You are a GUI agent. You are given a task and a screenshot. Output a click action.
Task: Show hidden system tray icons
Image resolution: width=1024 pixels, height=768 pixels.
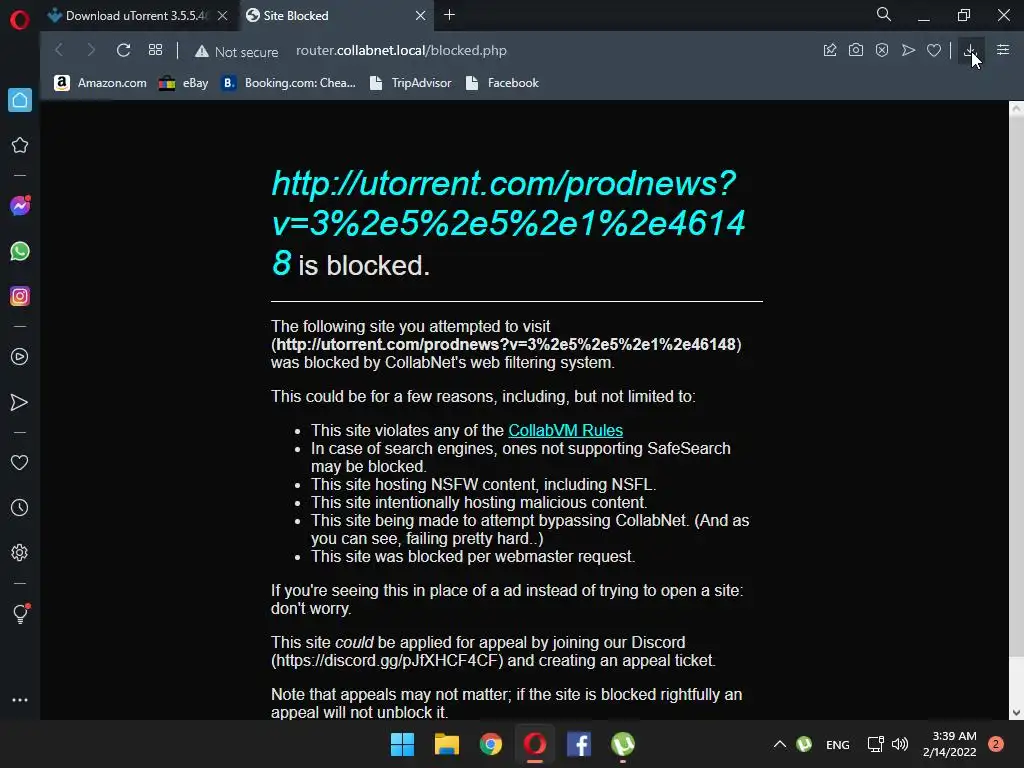(x=780, y=744)
